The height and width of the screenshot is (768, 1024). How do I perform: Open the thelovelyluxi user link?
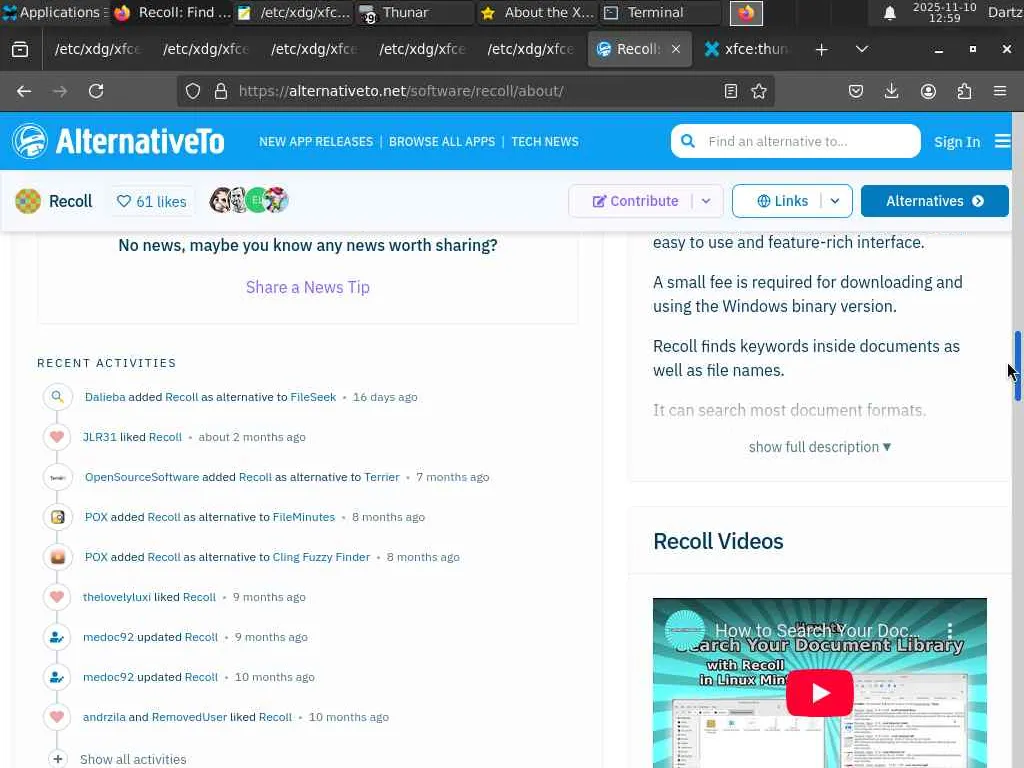tap(117, 597)
